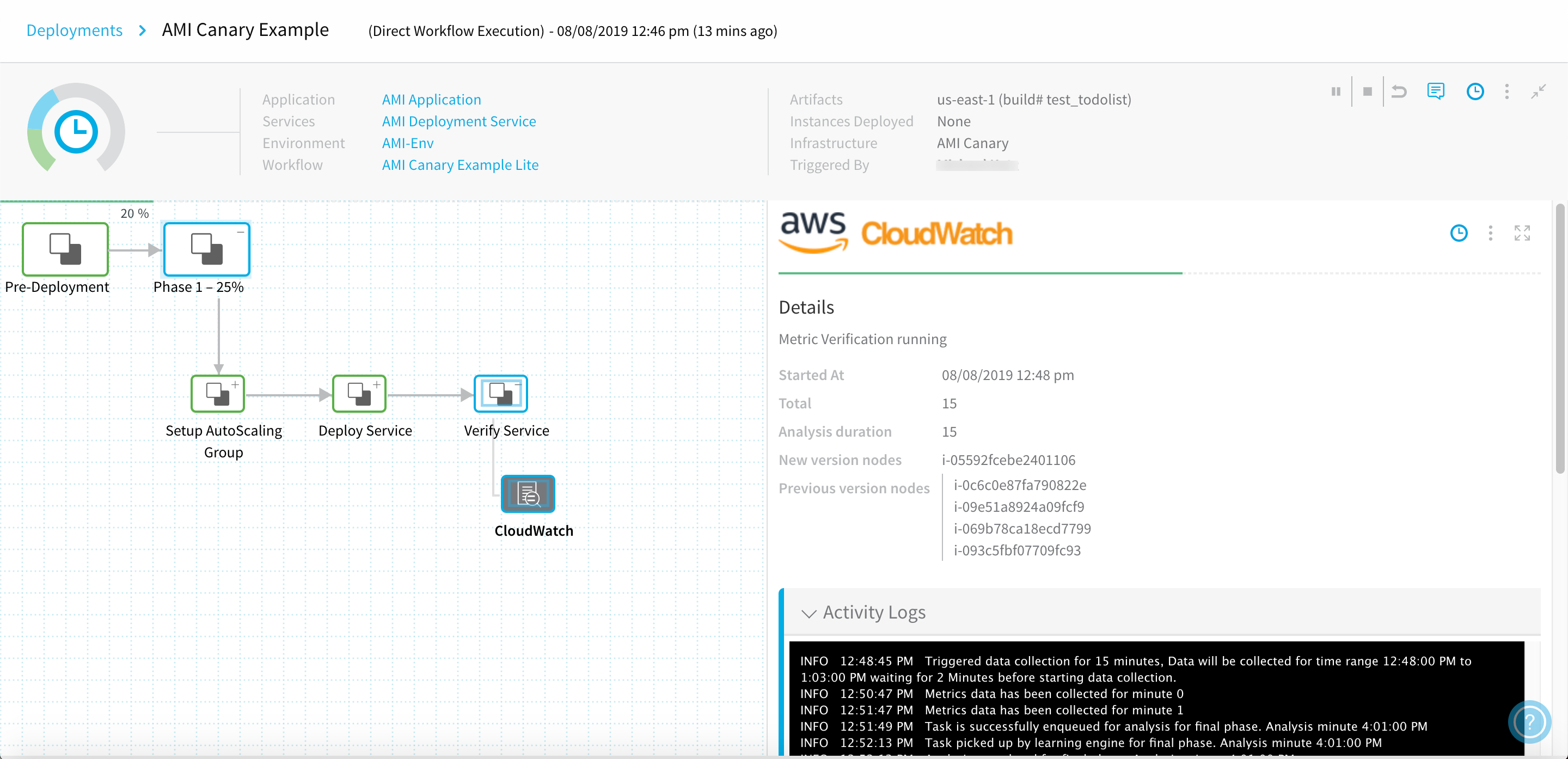Expand Deploy Service plus sign

pos(377,384)
